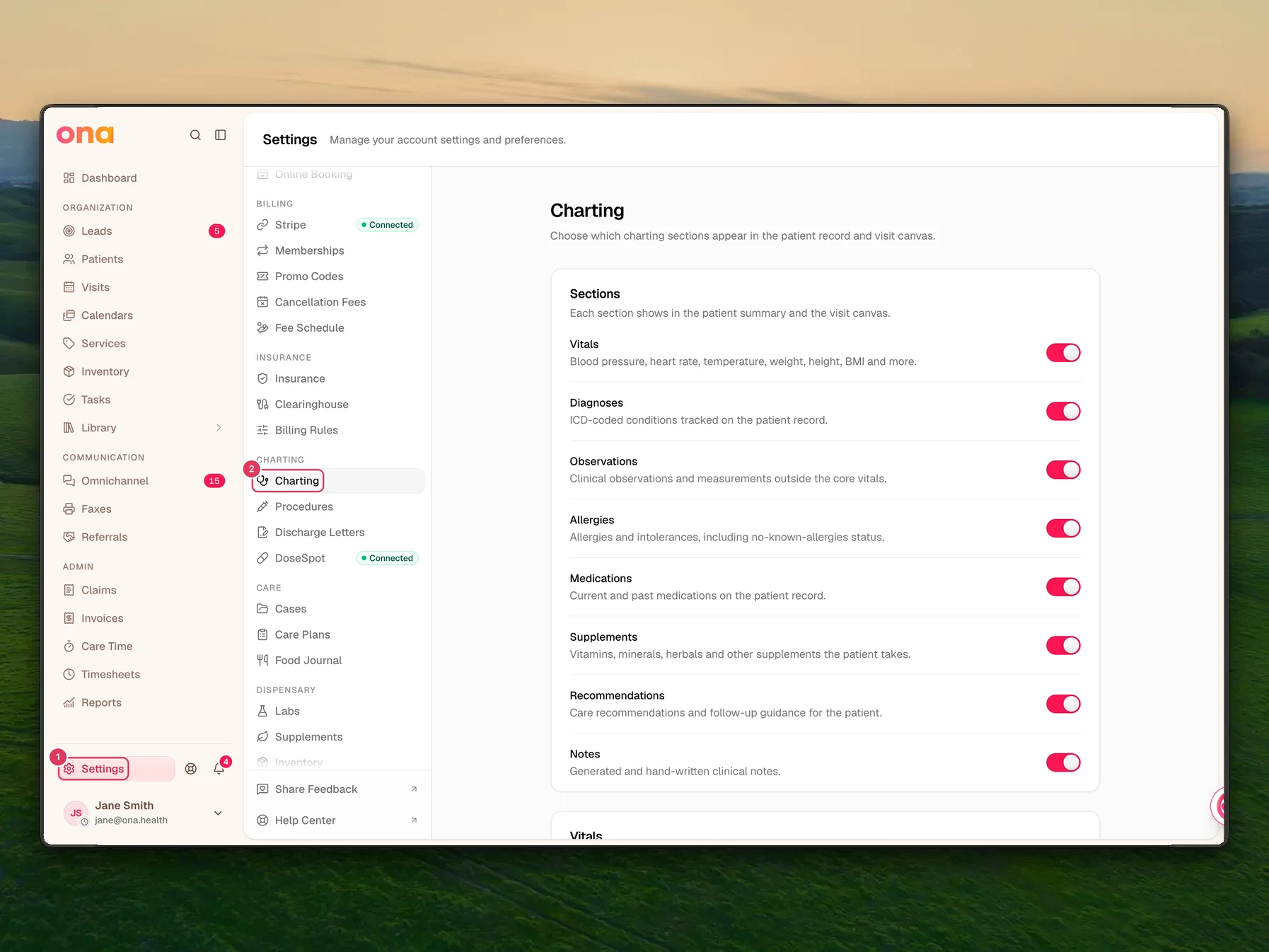This screenshot has height=952, width=1269.
Task: Click the Billing Rules sliders icon
Action: point(262,430)
